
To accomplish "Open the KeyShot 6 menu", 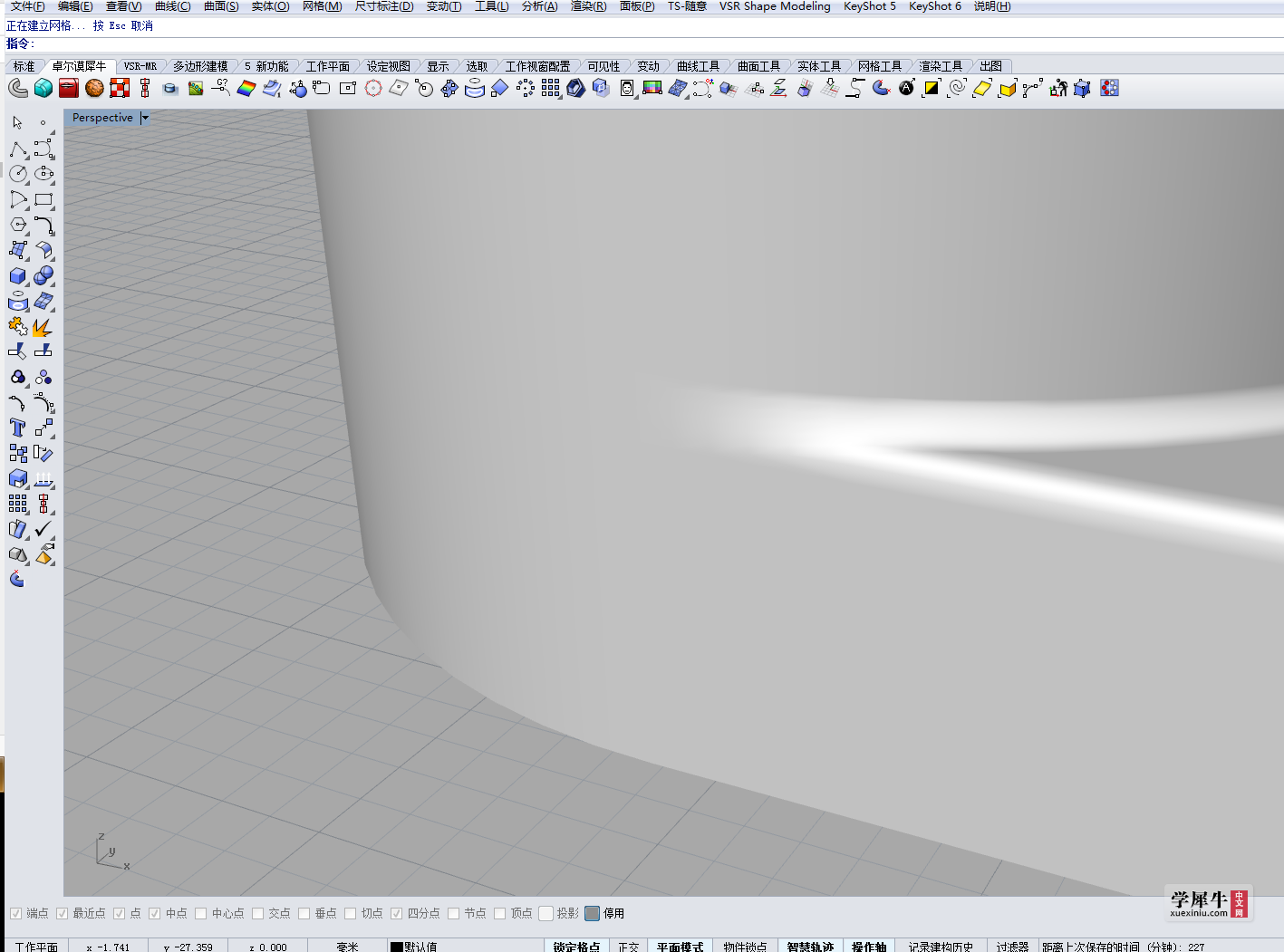I will (934, 6).
